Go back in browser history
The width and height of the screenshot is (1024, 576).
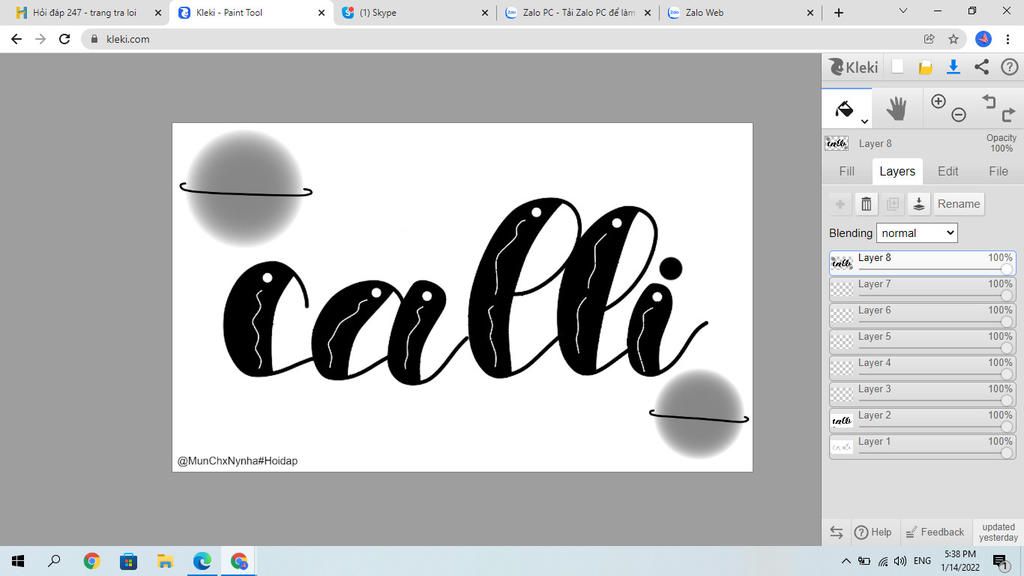[x=16, y=39]
